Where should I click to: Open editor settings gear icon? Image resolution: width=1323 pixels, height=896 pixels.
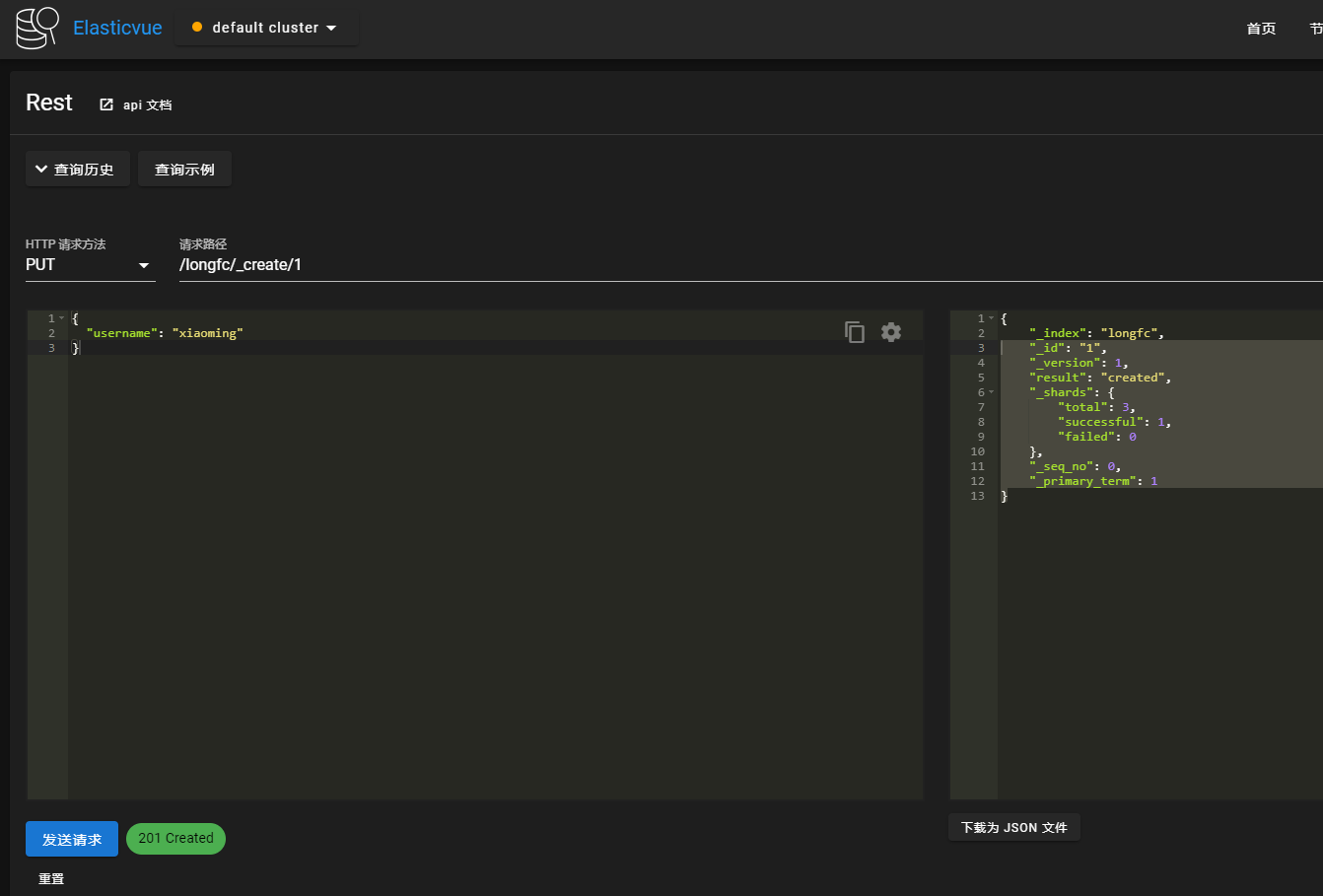click(x=891, y=332)
